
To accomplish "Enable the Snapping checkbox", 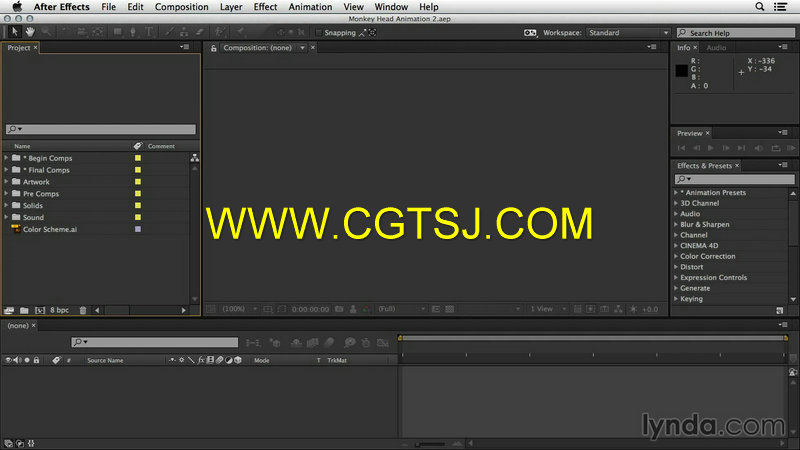I will [x=318, y=33].
